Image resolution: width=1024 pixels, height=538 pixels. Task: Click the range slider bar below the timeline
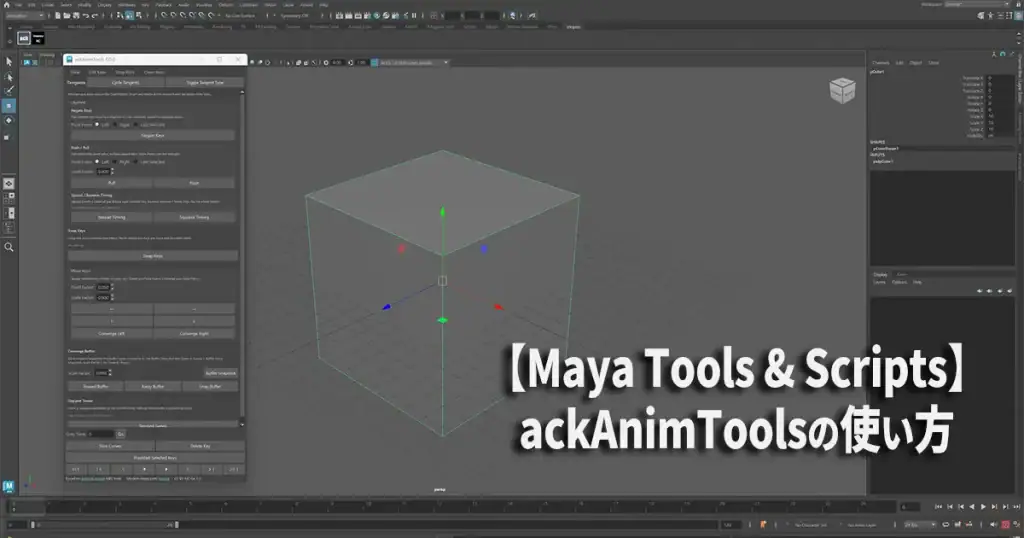point(104,524)
